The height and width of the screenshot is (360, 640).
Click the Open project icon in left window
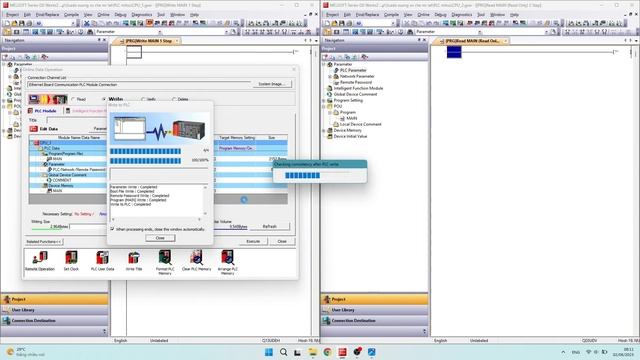(x=14, y=23)
